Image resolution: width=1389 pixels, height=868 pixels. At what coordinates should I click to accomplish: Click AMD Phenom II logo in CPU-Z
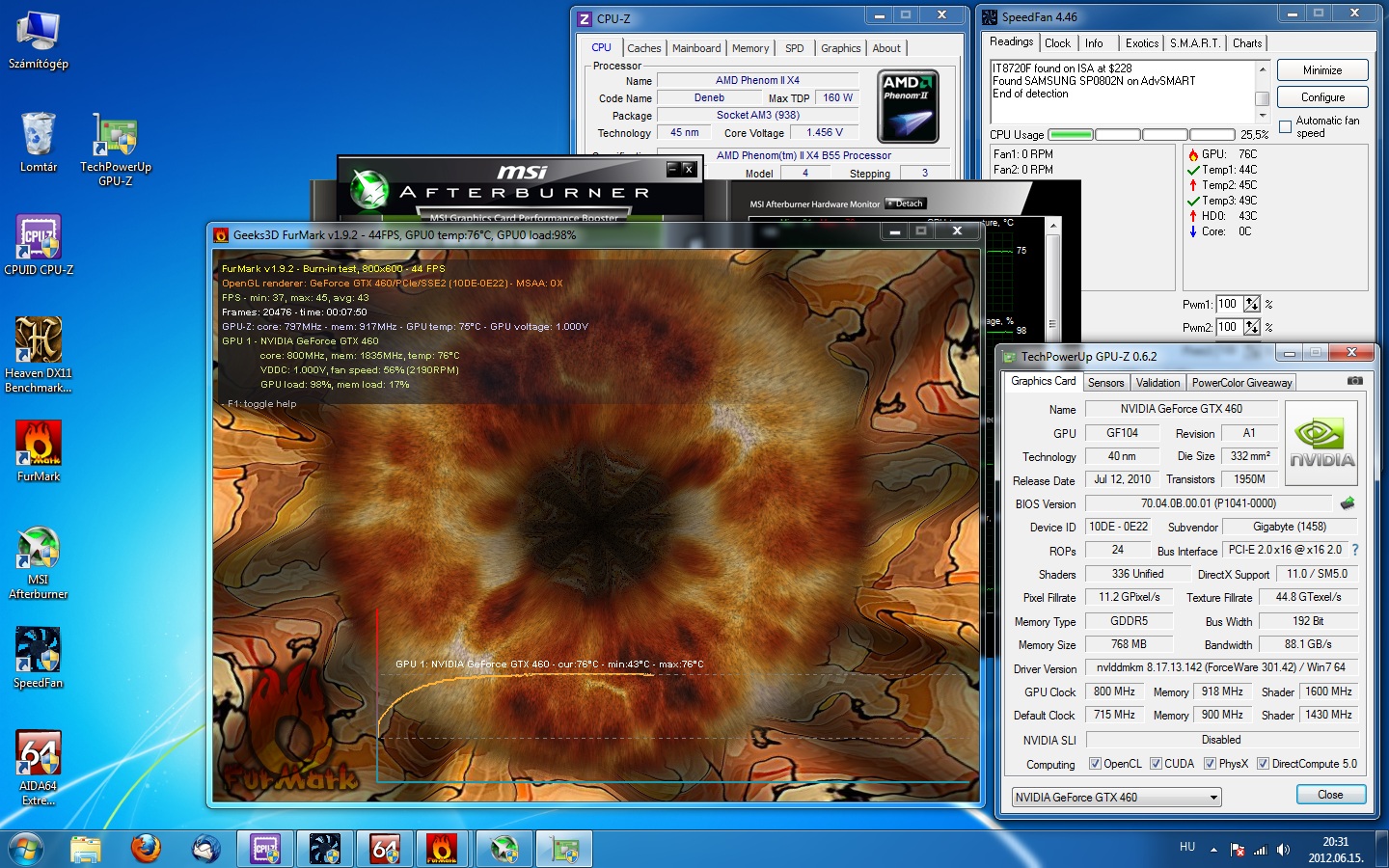coord(908,106)
